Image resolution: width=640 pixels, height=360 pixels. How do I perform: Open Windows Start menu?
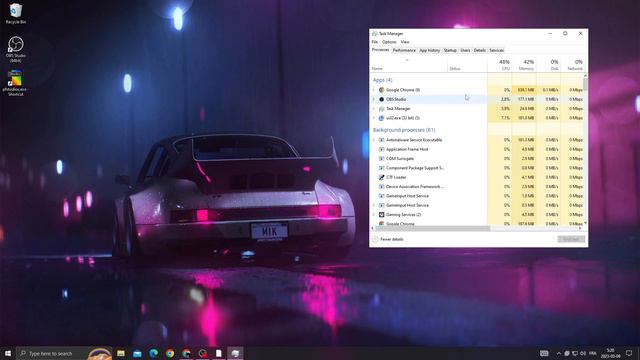pos(8,353)
